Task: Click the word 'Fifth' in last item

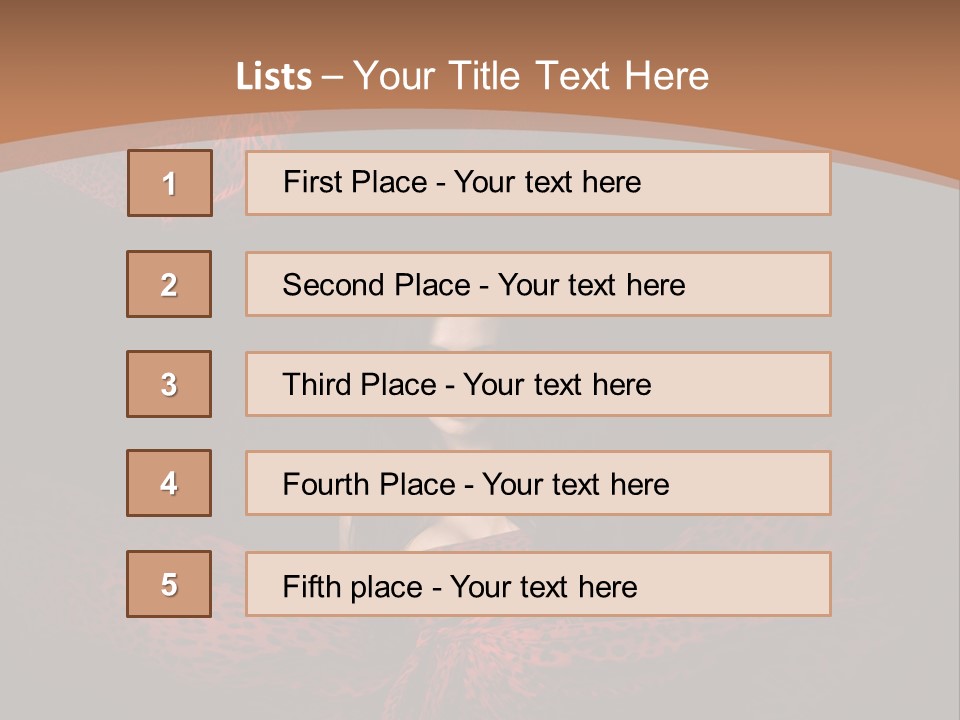Action: pos(312,586)
